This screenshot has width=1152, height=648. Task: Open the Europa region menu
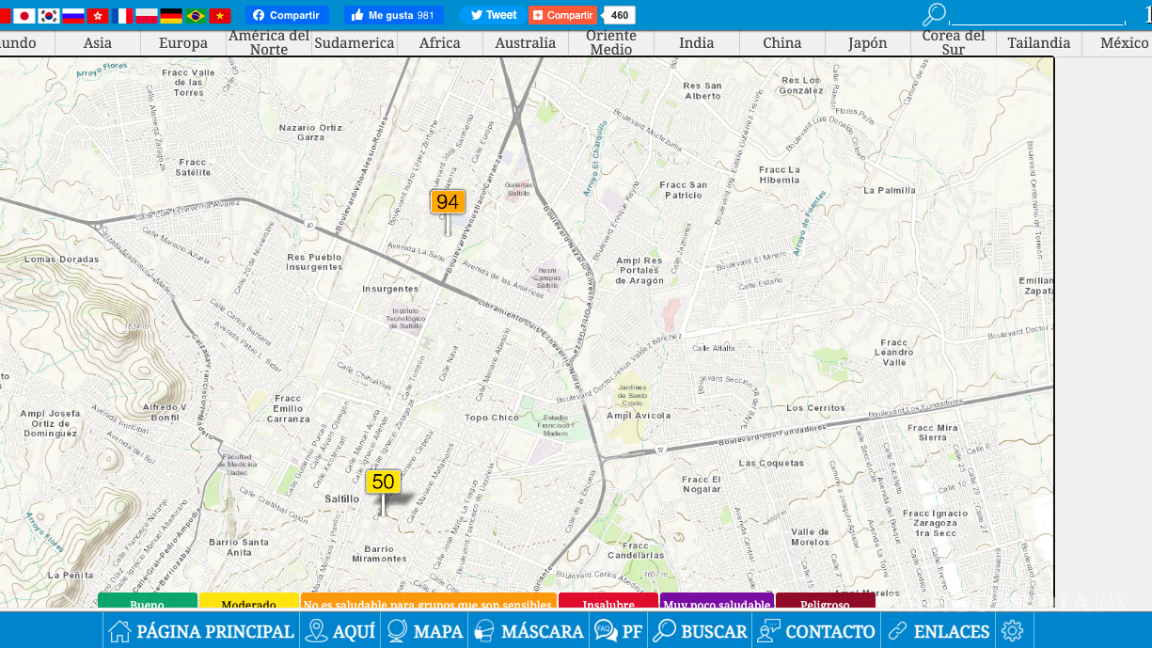coord(183,43)
